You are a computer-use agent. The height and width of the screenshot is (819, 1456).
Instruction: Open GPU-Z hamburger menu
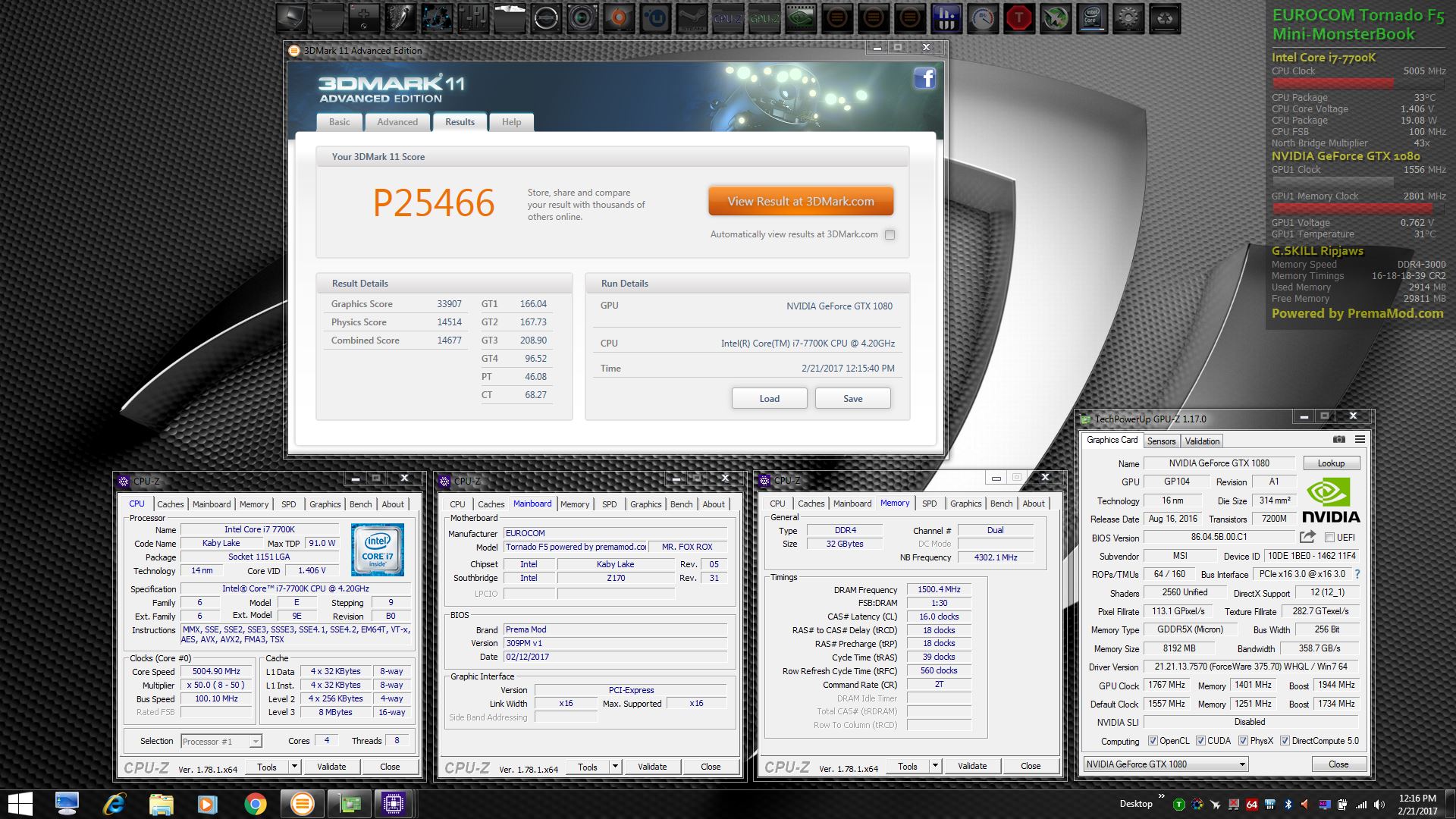(x=1360, y=439)
